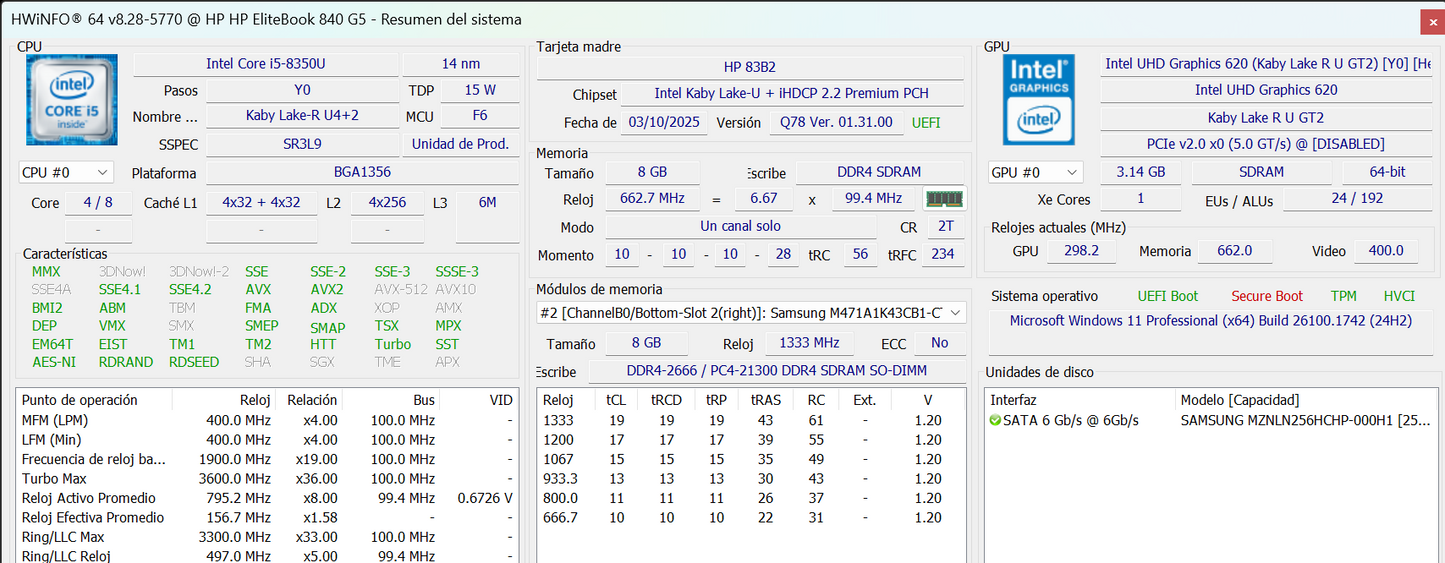Click the AVX-512 feature label
This screenshot has width=1445, height=563.
point(401,289)
